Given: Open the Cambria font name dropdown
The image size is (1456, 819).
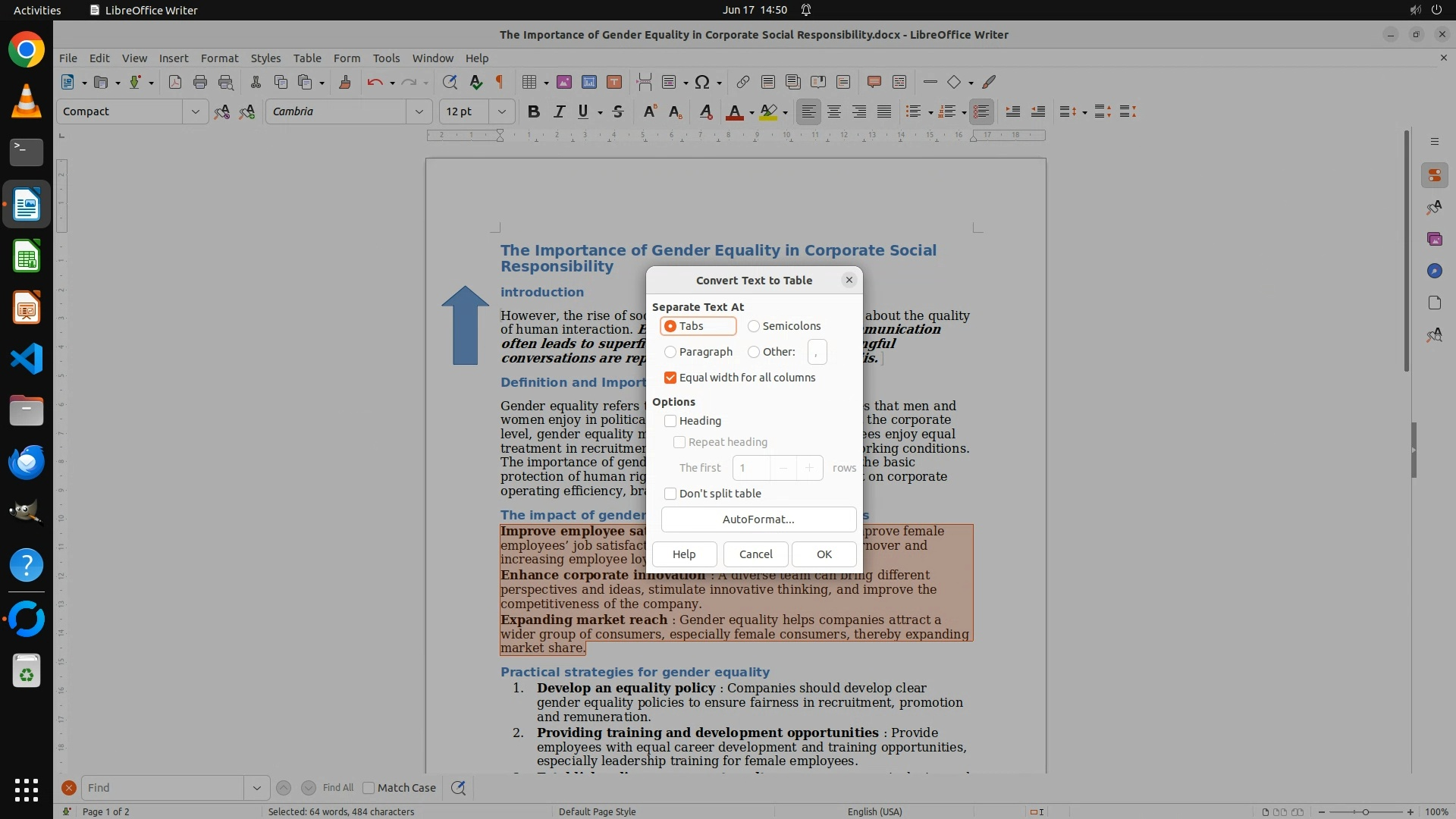Looking at the screenshot, I should (419, 111).
